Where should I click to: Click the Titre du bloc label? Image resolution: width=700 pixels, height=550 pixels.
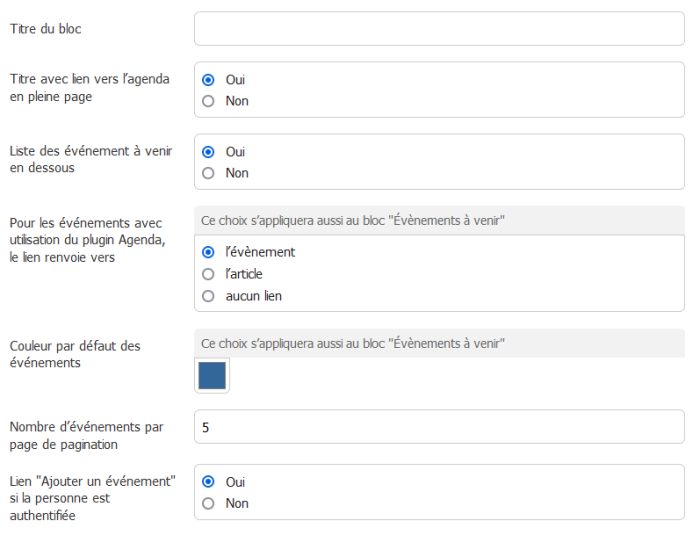[46, 29]
